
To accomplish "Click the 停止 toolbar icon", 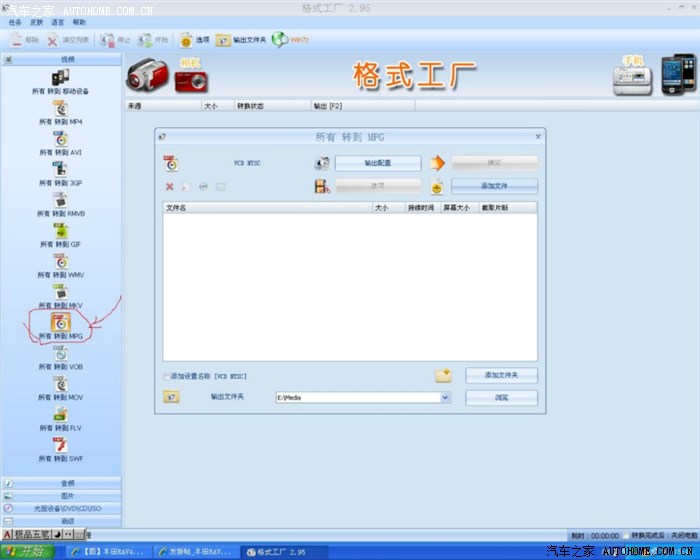I will 107,40.
